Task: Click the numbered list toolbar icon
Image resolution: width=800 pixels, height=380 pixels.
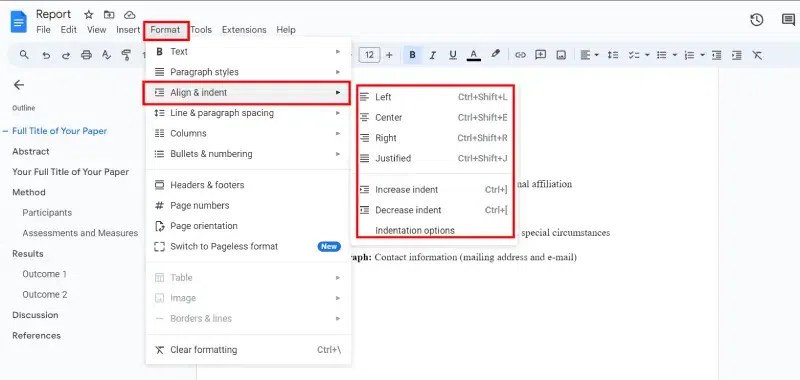Action: [x=689, y=55]
